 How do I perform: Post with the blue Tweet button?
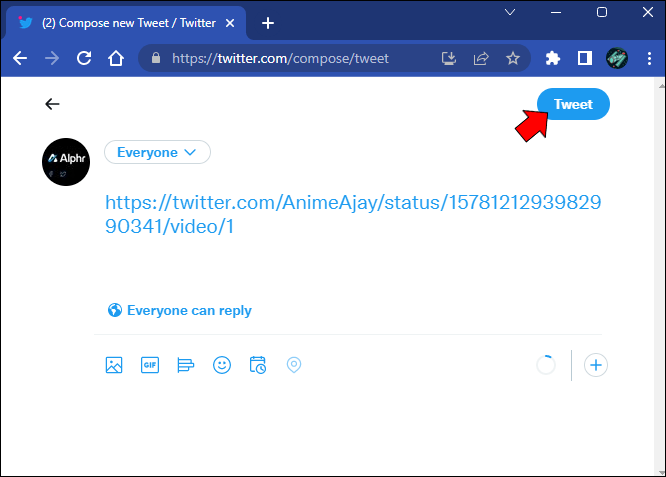click(x=573, y=104)
